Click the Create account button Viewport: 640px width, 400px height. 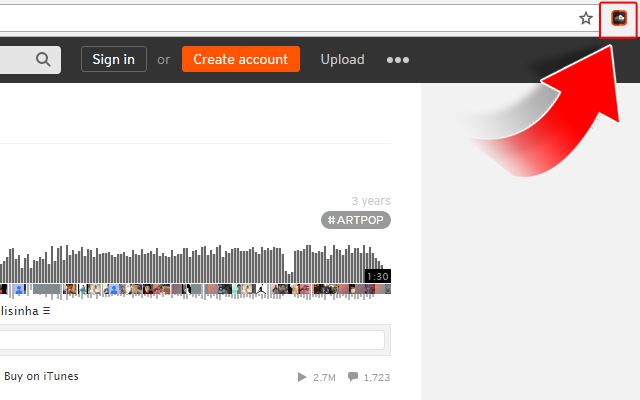(241, 59)
